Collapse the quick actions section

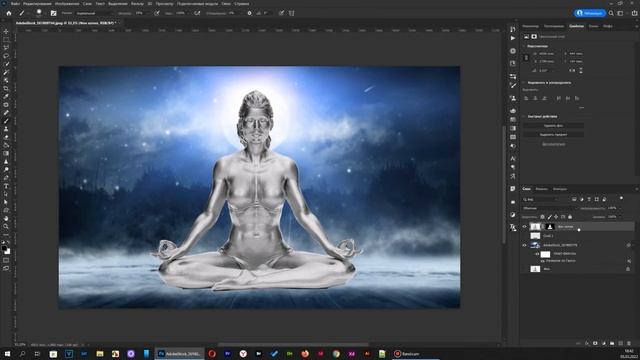point(524,116)
